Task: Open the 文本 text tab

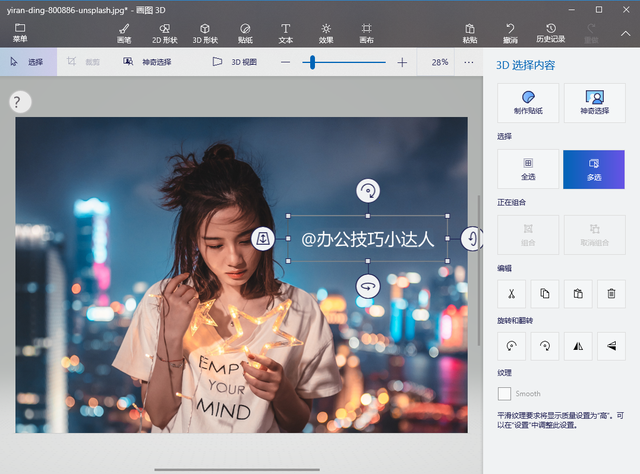Action: click(285, 33)
